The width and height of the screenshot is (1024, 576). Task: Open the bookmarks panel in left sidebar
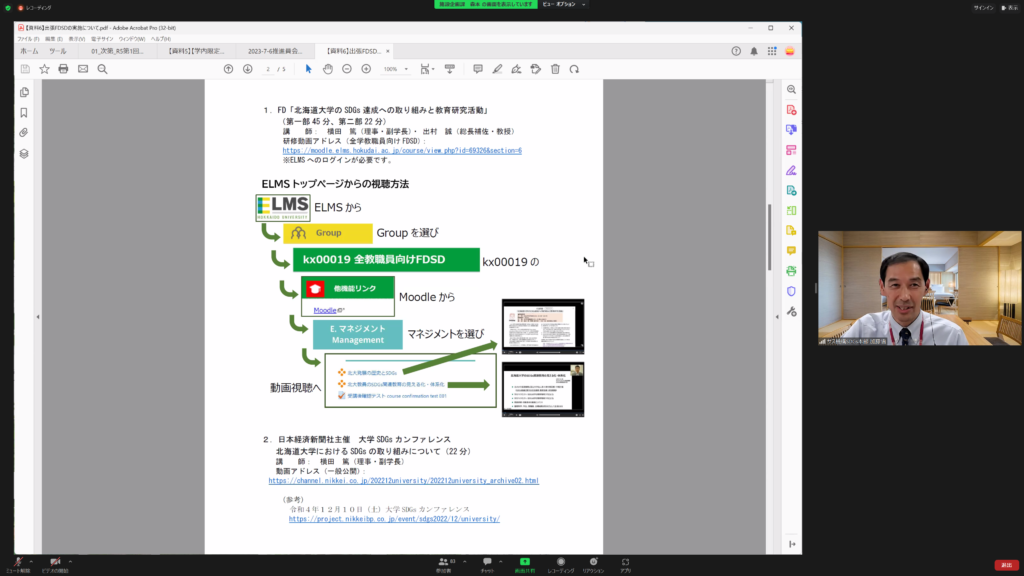[24, 113]
